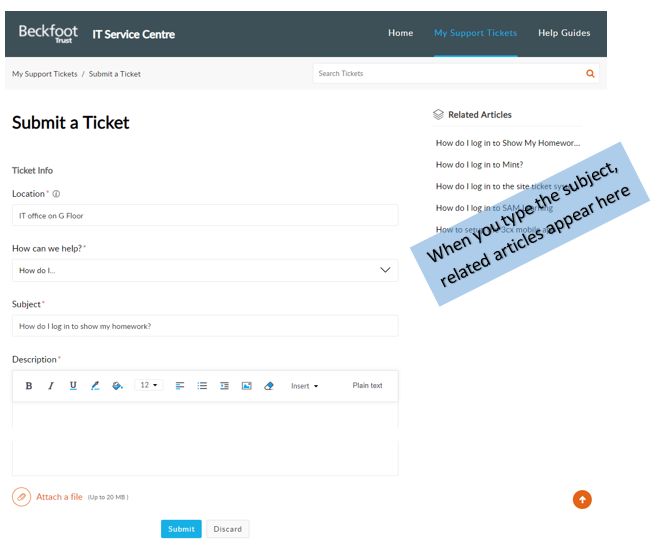Toggle bold formatting in description editor

[29, 386]
